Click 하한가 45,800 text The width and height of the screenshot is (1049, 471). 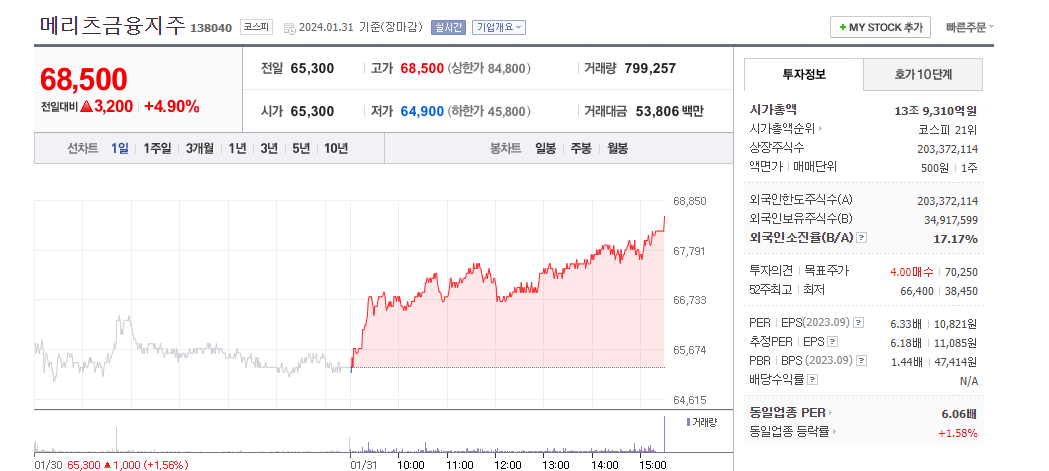pyautogui.click(x=490, y=111)
